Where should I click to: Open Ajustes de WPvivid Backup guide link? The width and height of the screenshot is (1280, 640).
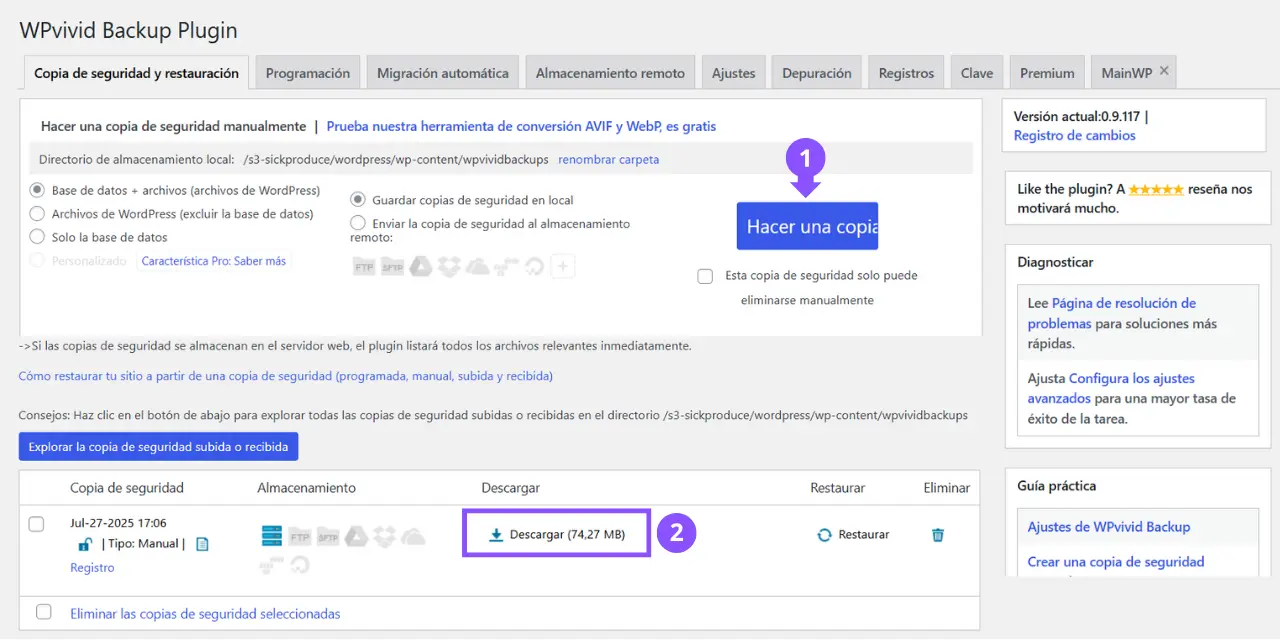(1109, 527)
